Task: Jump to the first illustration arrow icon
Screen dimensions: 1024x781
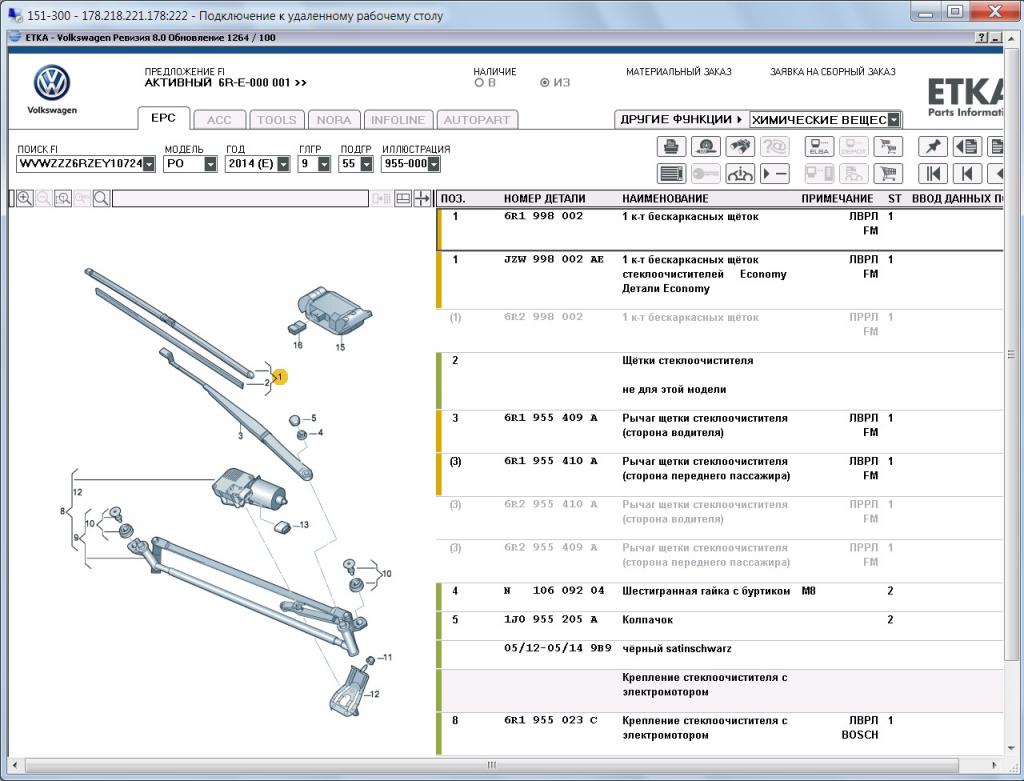Action: pyautogui.click(x=933, y=174)
